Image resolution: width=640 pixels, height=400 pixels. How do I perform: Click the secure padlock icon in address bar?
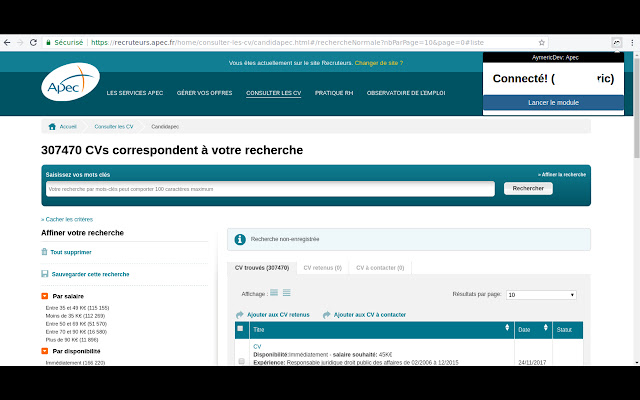(49, 42)
